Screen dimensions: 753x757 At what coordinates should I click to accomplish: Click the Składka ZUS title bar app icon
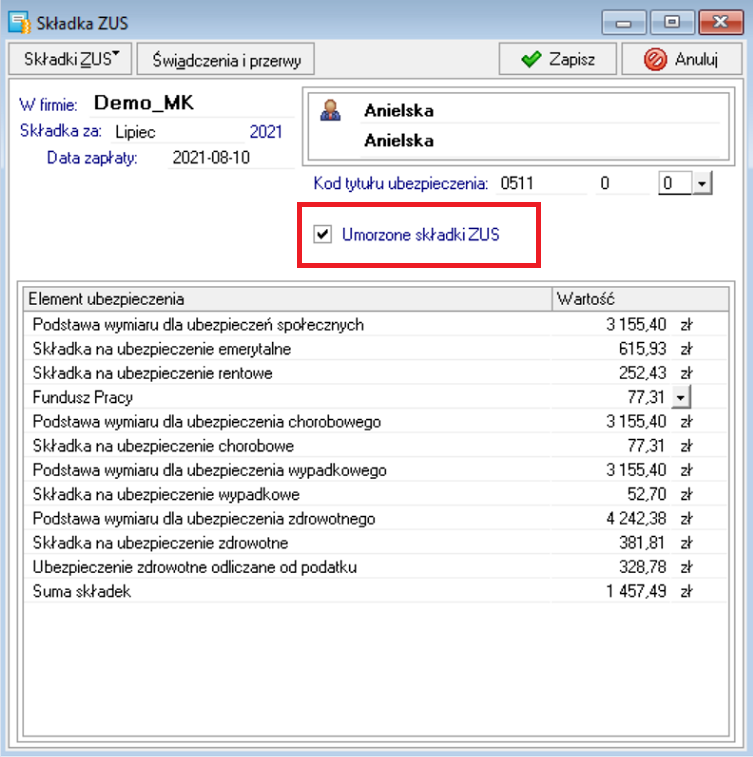[19, 23]
